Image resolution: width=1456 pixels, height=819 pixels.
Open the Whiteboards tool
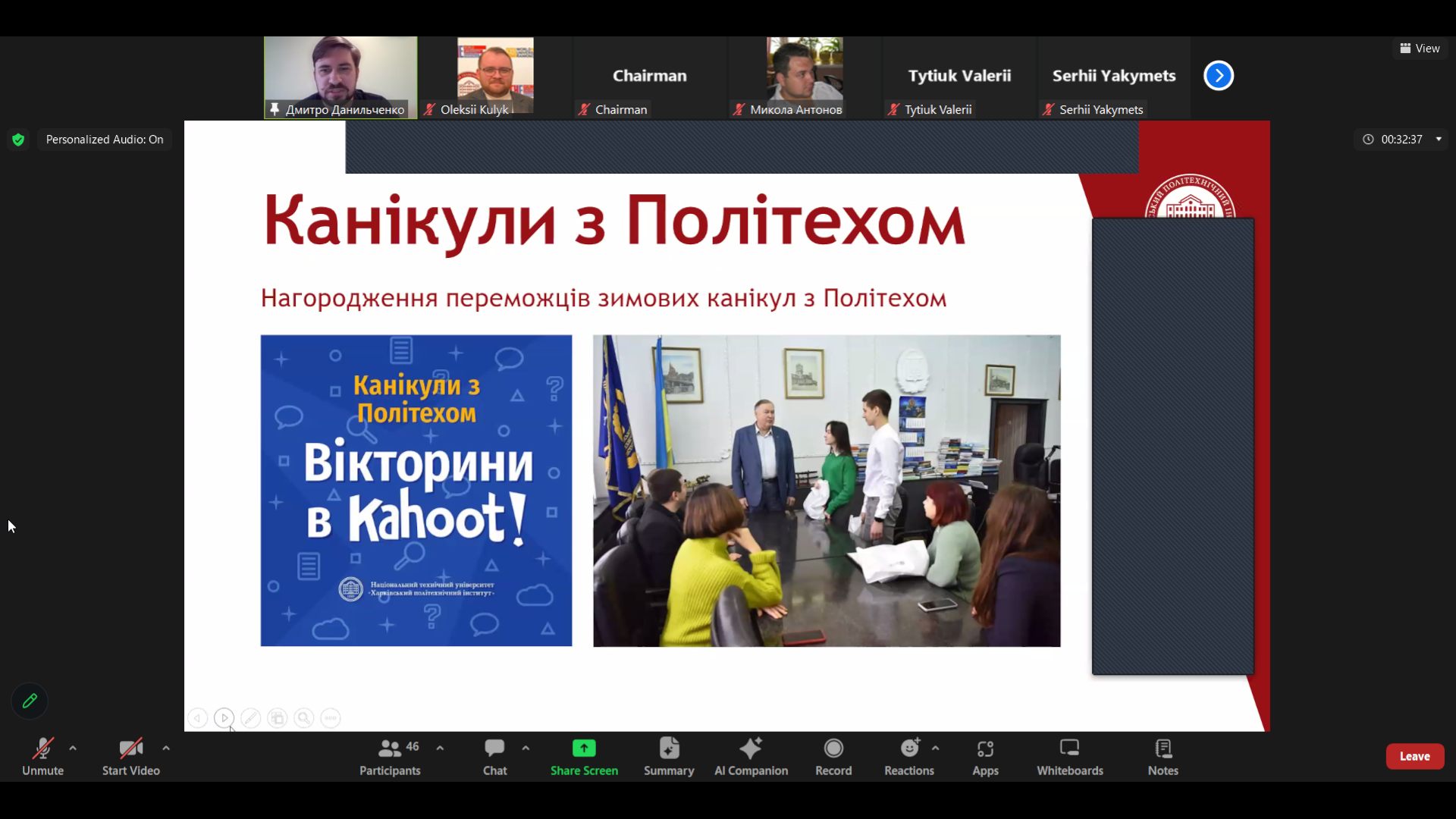coord(1069,756)
